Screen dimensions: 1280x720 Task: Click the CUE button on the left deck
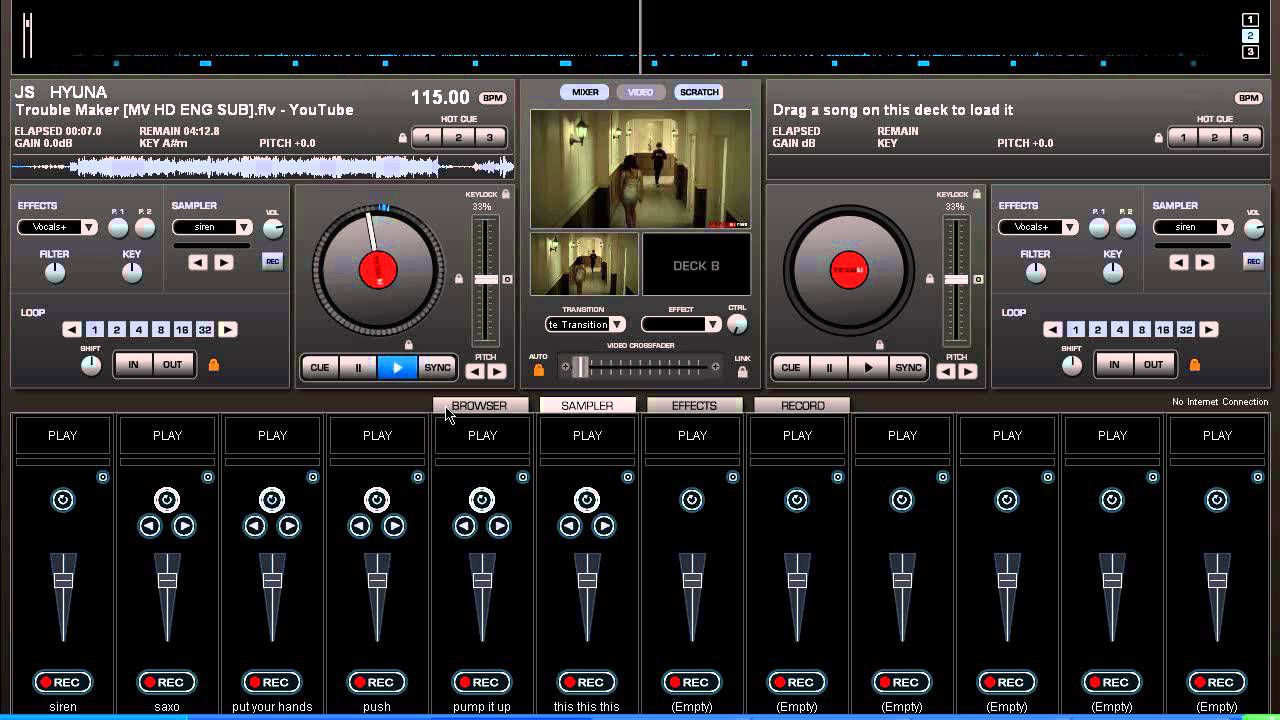(319, 367)
